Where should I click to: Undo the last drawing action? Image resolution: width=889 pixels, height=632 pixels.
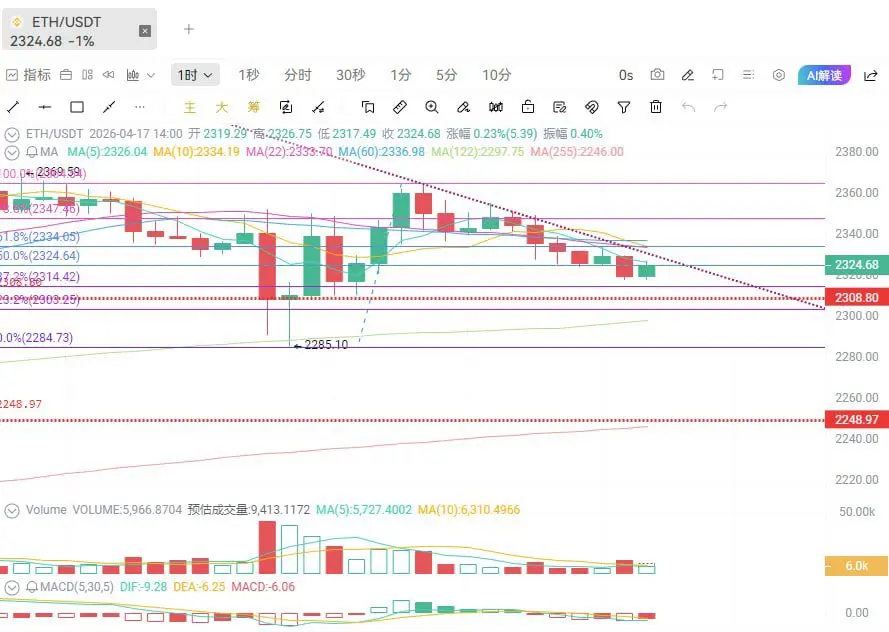pyautogui.click(x=688, y=107)
